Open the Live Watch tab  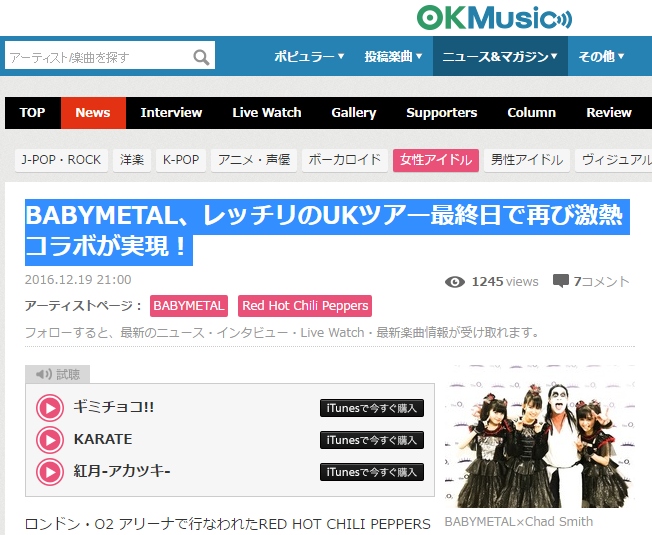click(x=267, y=113)
